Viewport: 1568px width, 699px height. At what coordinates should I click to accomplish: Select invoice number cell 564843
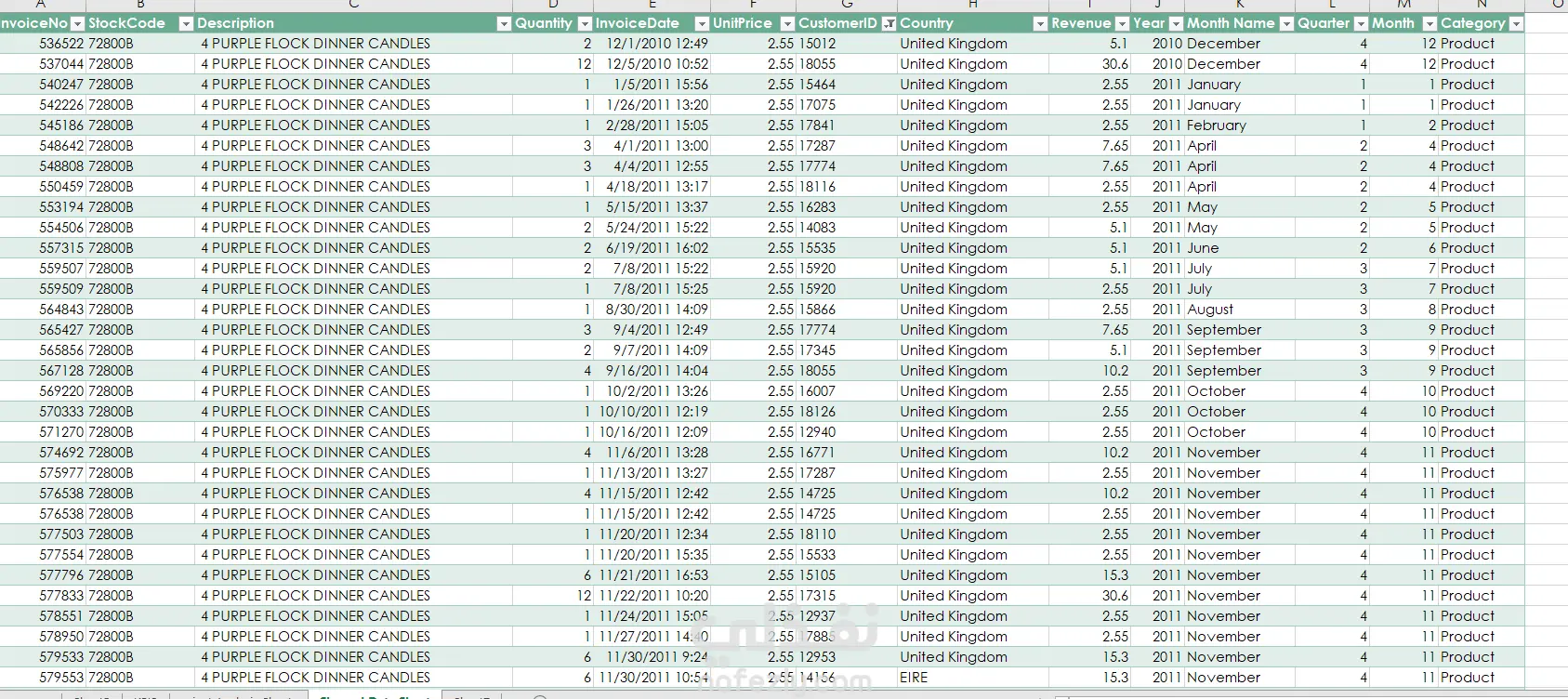coord(43,310)
